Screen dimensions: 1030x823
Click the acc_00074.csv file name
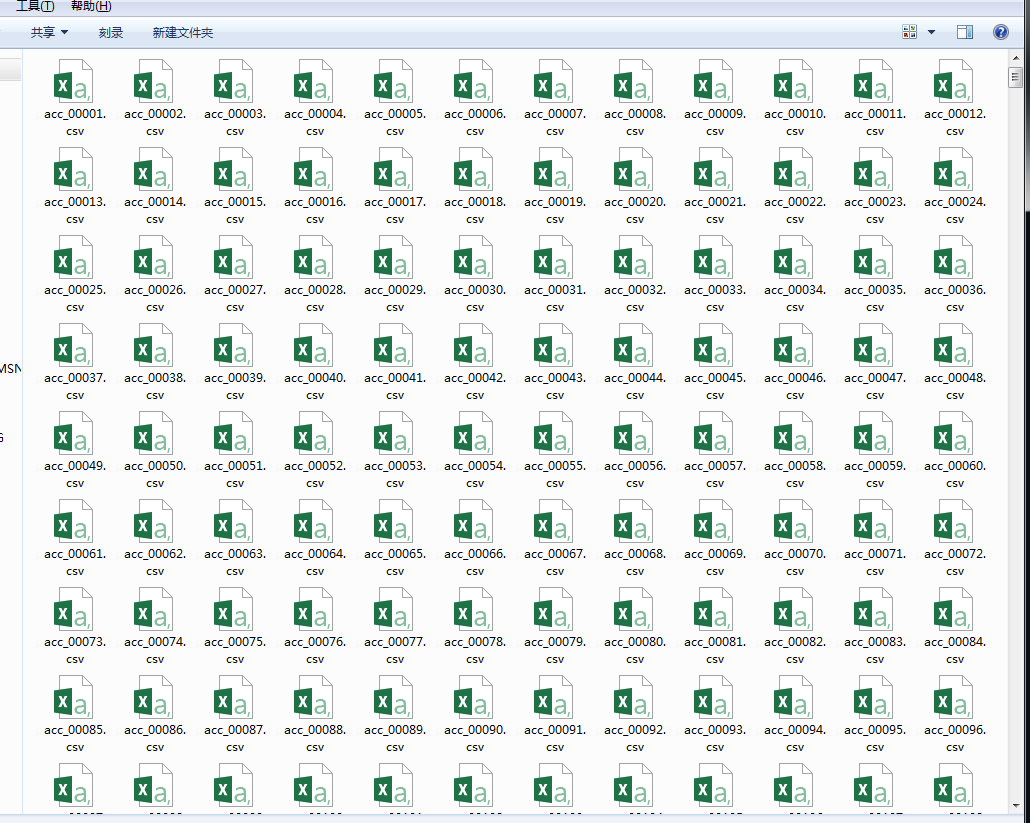tap(155, 650)
